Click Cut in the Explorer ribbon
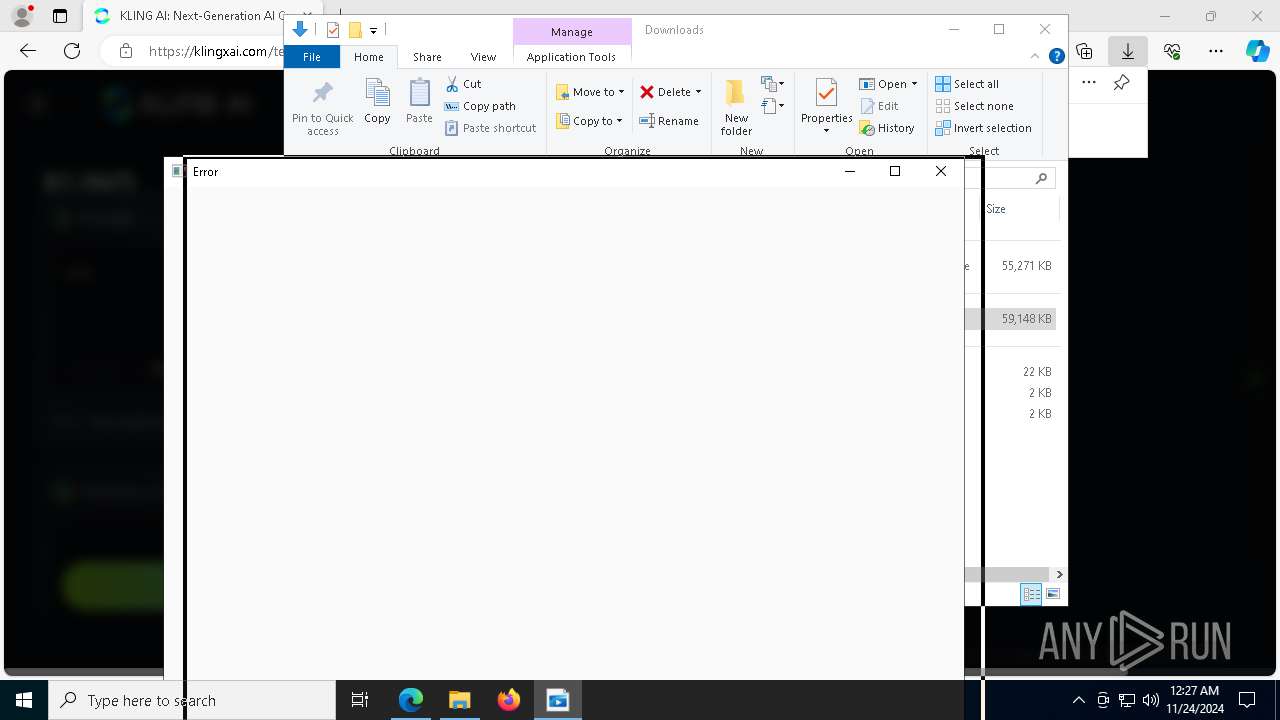 (463, 84)
